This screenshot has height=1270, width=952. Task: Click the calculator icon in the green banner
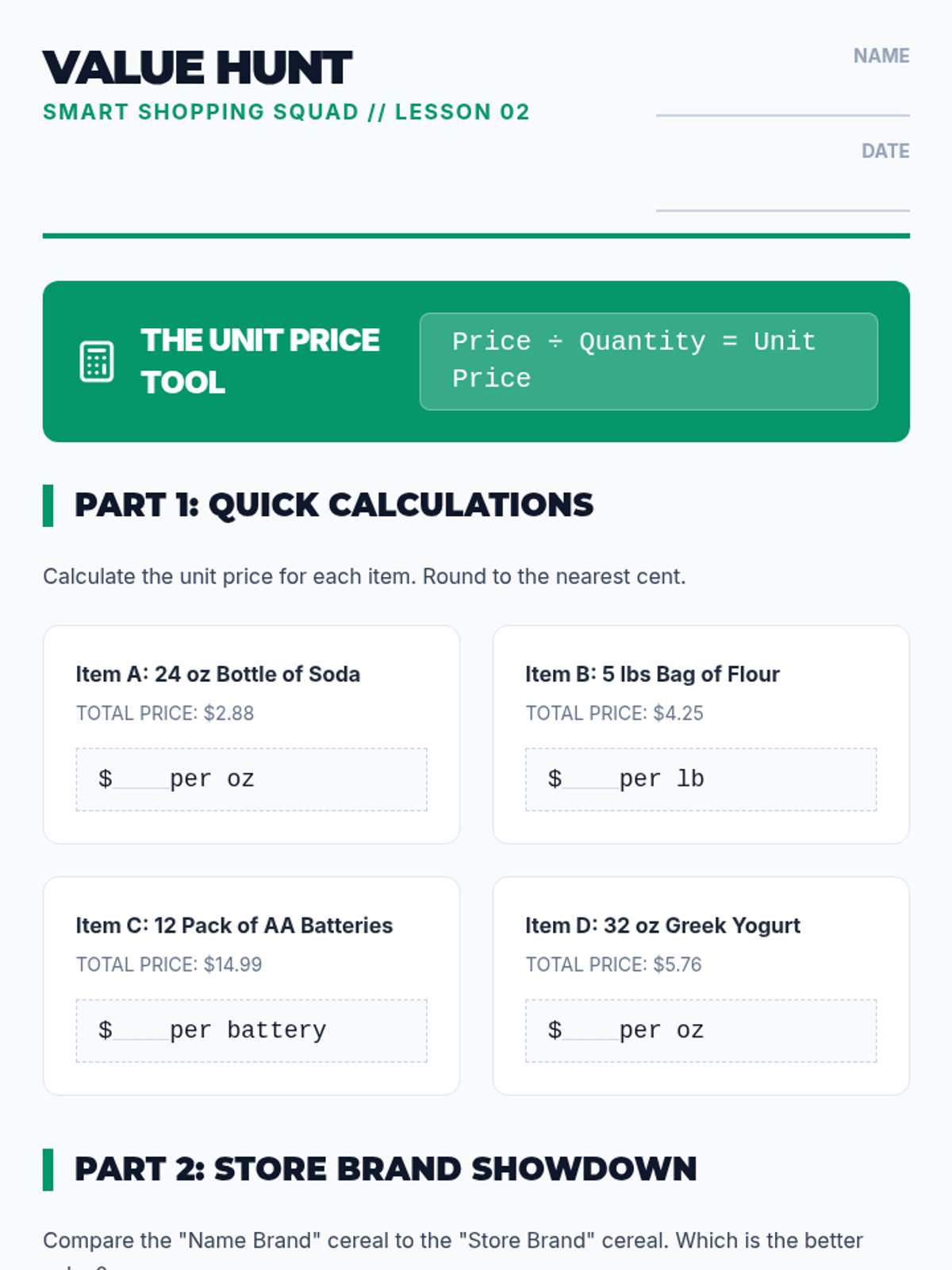pyautogui.click(x=97, y=362)
